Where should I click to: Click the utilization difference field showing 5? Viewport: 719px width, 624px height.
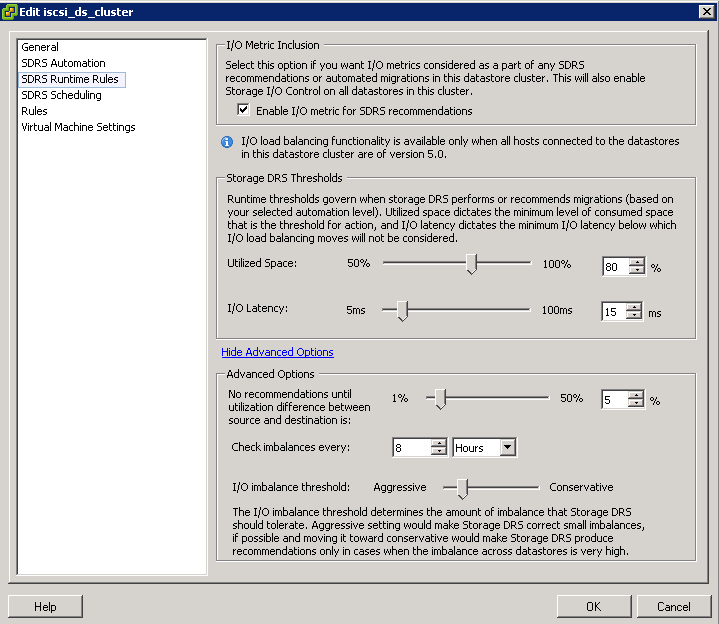tap(615, 400)
